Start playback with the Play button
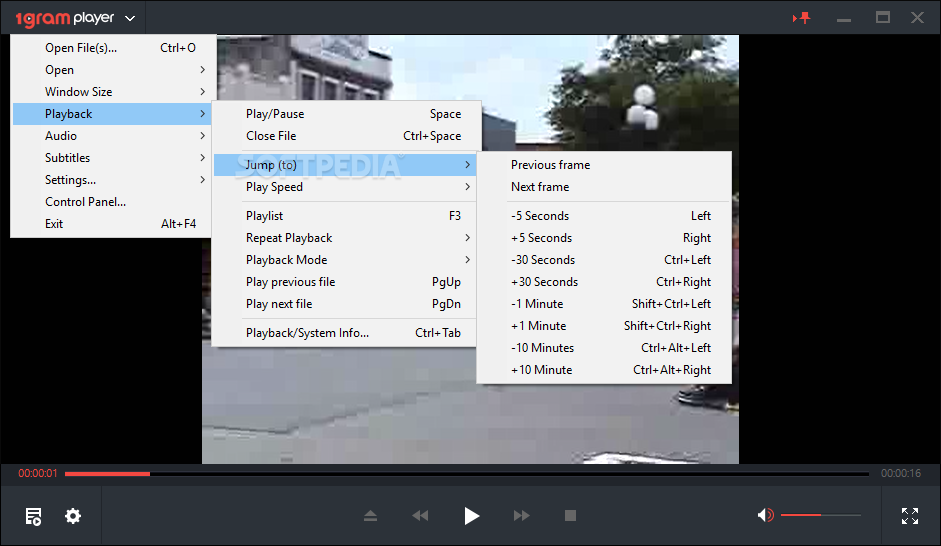This screenshot has width=941, height=546. click(472, 515)
